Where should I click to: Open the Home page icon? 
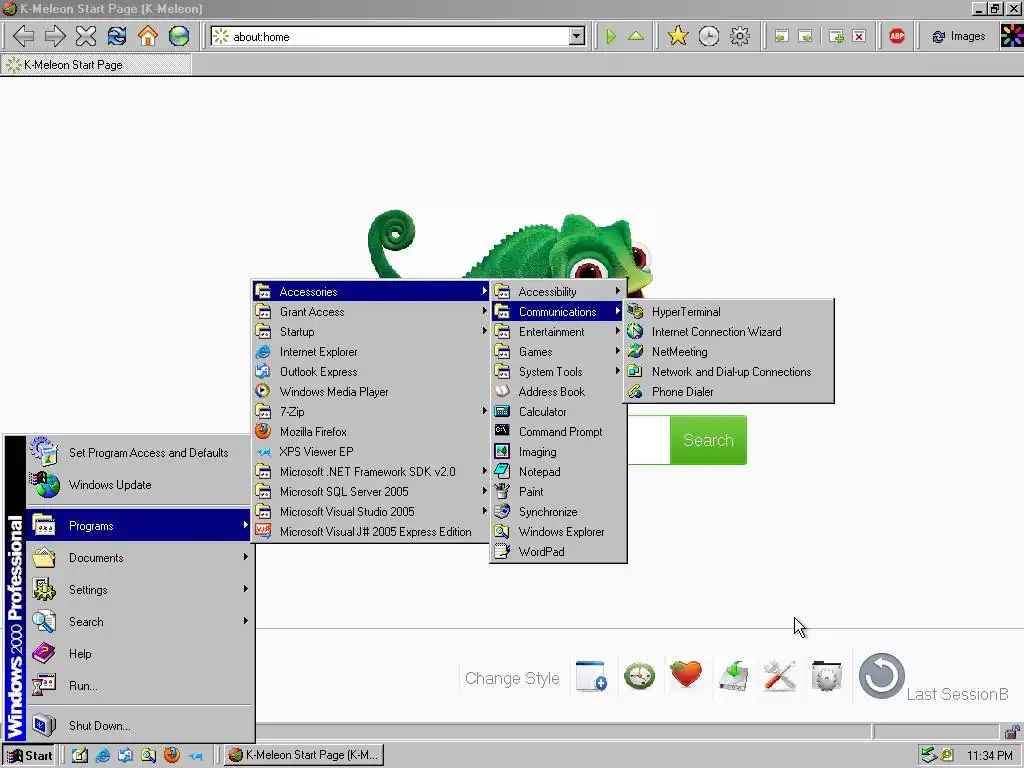(148, 36)
